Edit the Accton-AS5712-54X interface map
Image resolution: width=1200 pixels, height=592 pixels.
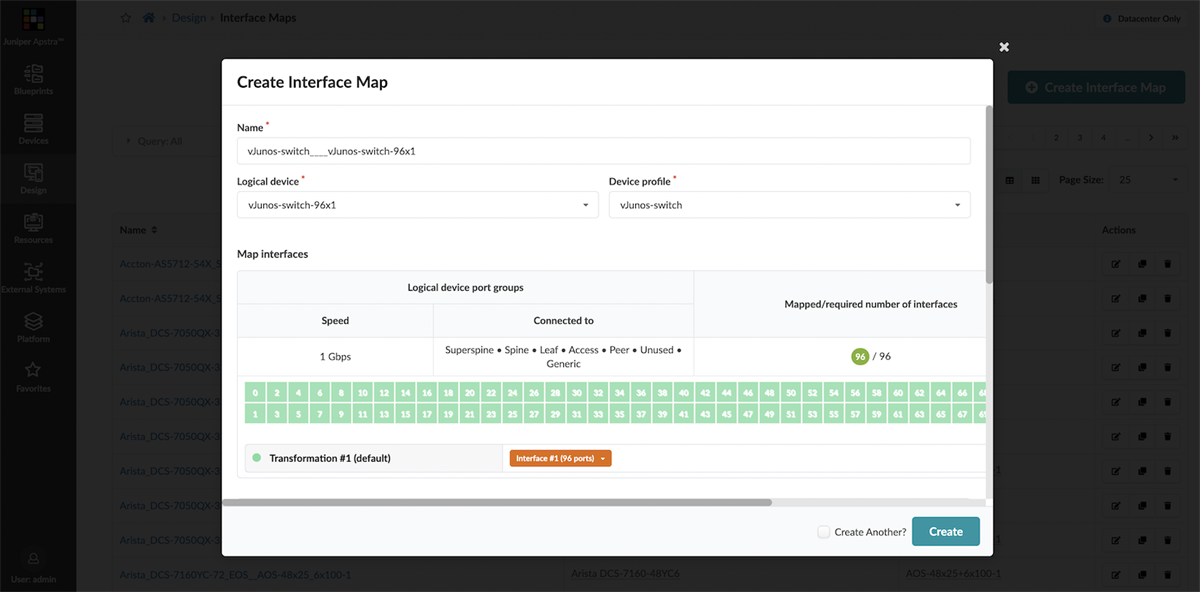pyautogui.click(x=1115, y=264)
